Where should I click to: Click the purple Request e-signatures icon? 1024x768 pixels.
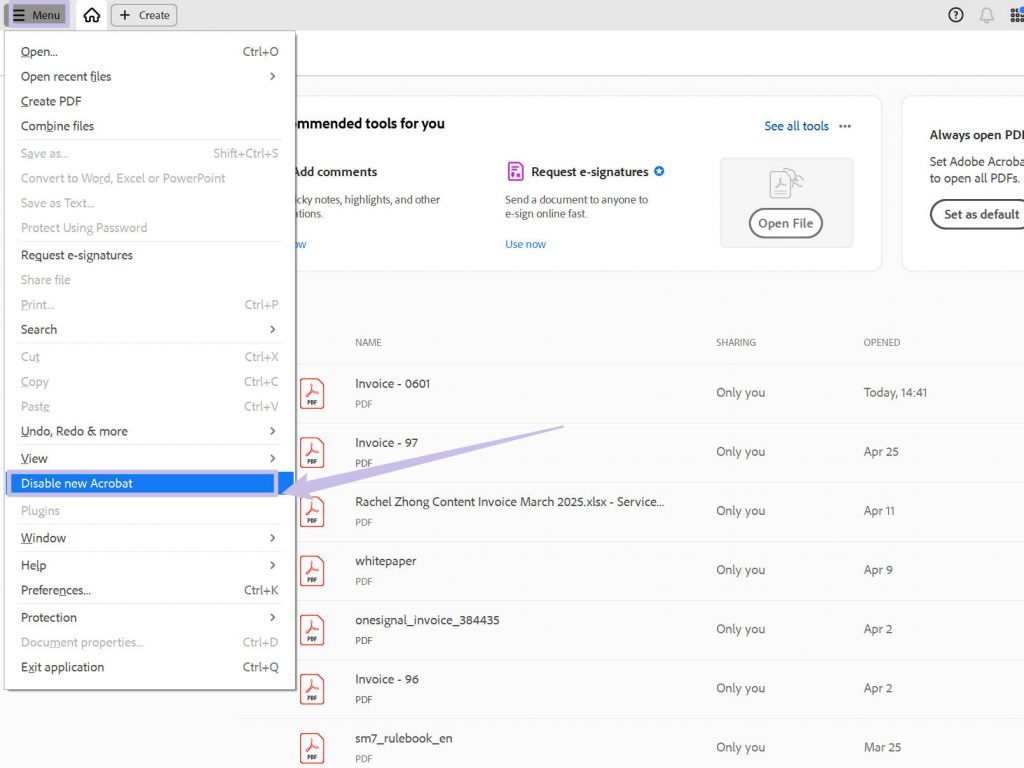pyautogui.click(x=516, y=171)
